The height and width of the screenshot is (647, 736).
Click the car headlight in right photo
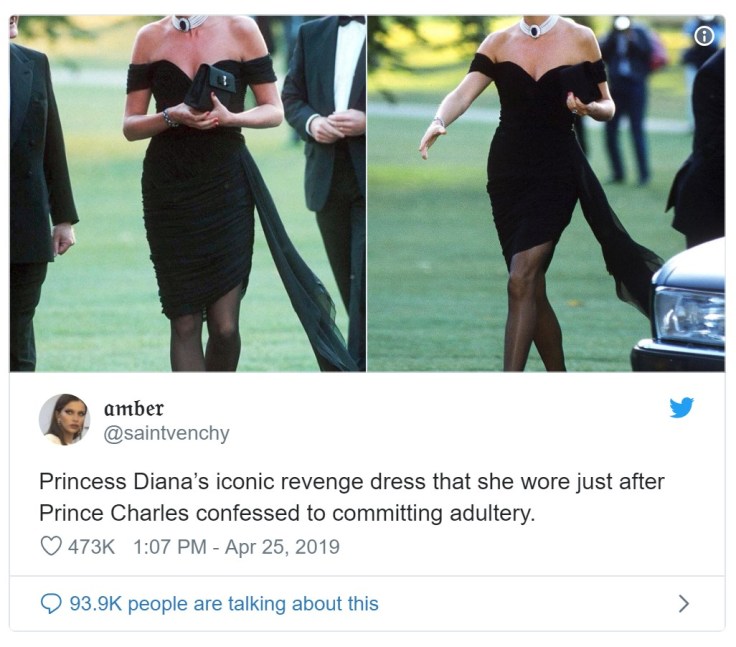[x=689, y=315]
